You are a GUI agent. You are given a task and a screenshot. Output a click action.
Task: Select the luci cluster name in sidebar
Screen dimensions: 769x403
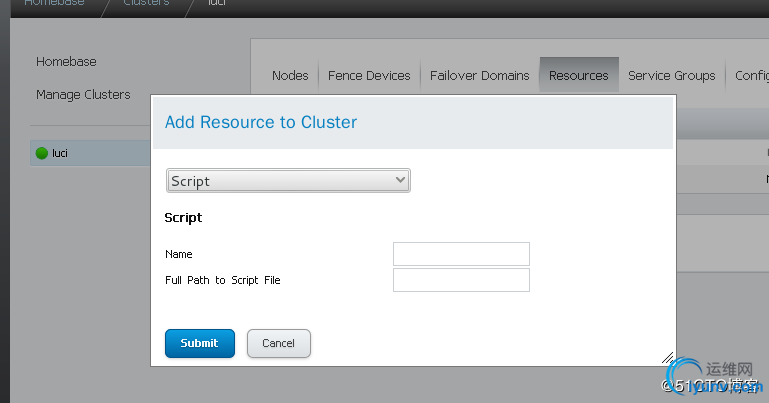[60, 153]
